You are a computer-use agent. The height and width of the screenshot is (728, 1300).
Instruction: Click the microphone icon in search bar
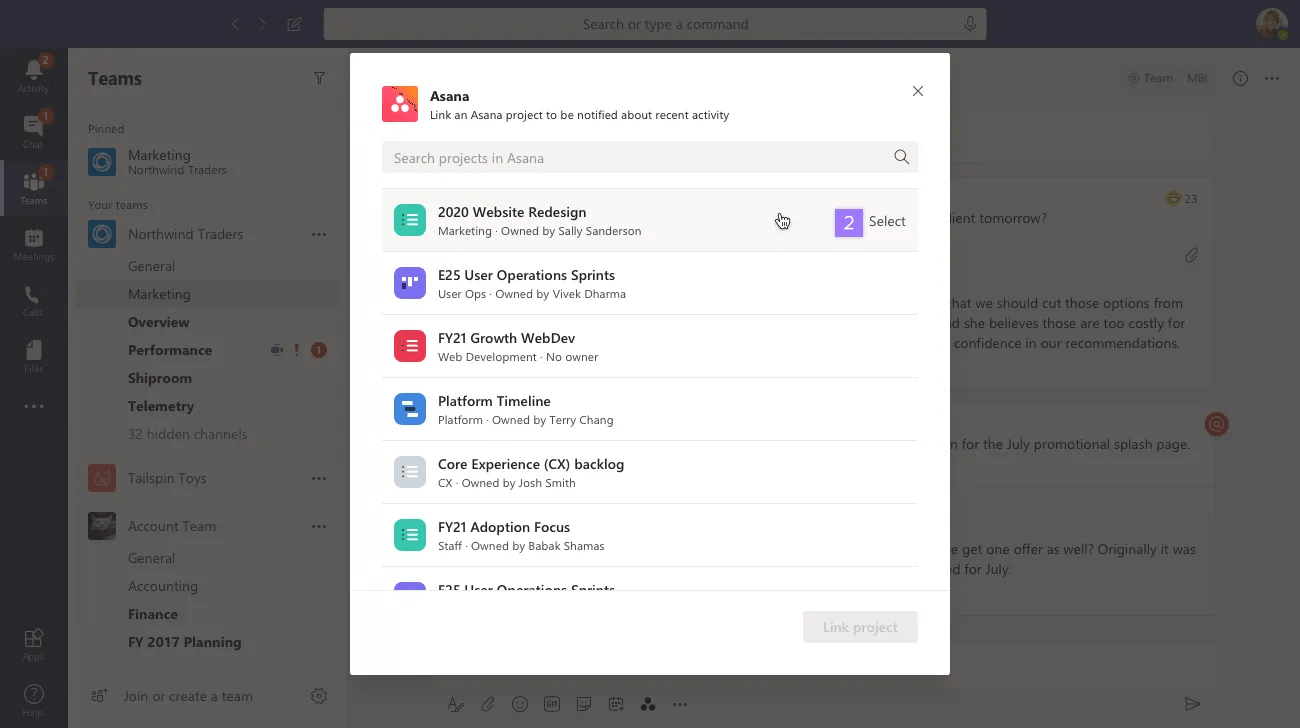(x=969, y=23)
